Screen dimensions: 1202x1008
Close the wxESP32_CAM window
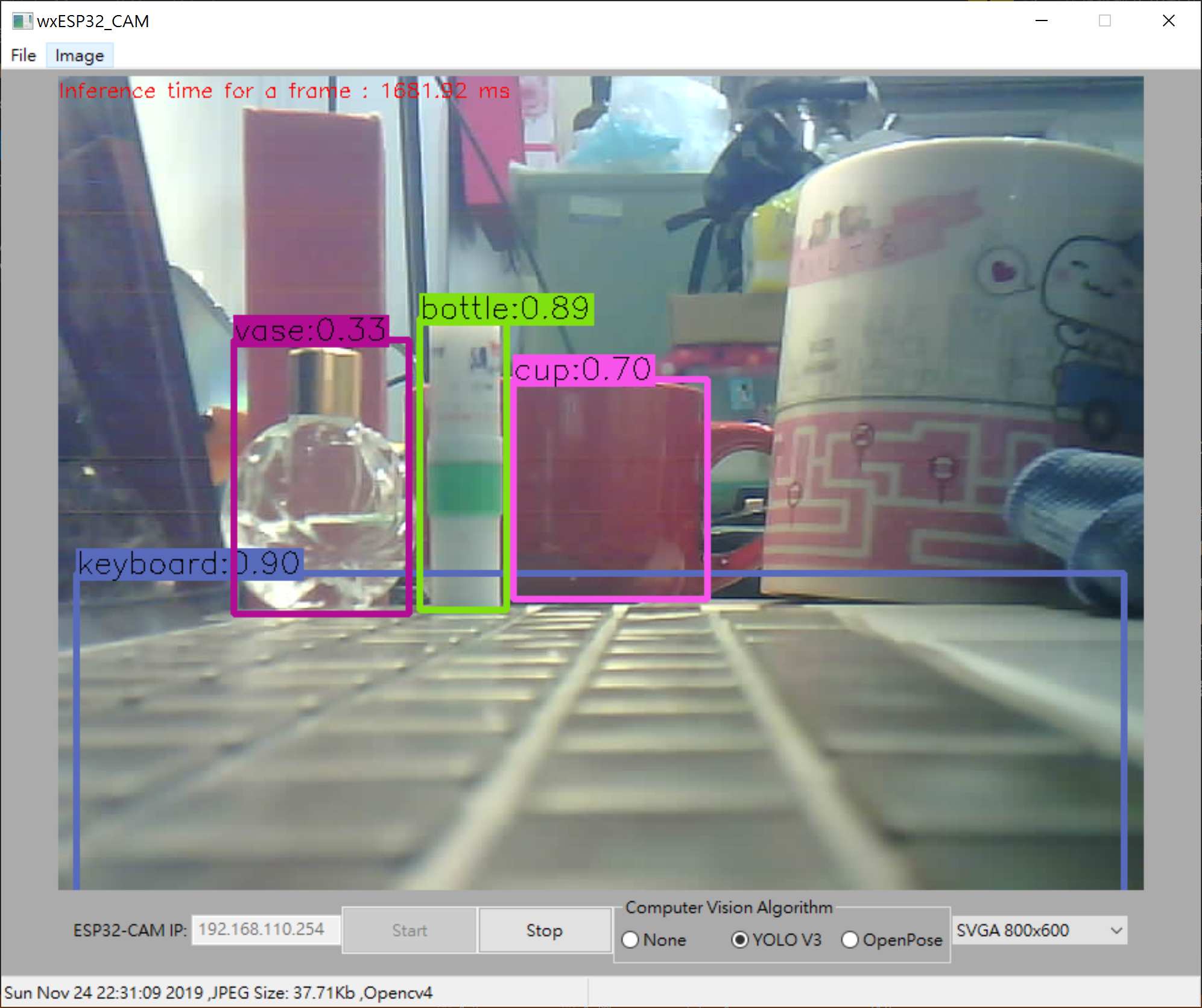1168,21
